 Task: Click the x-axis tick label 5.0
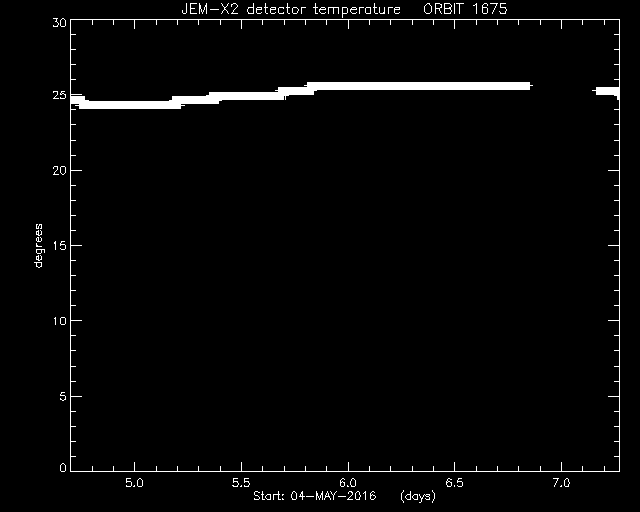134,483
